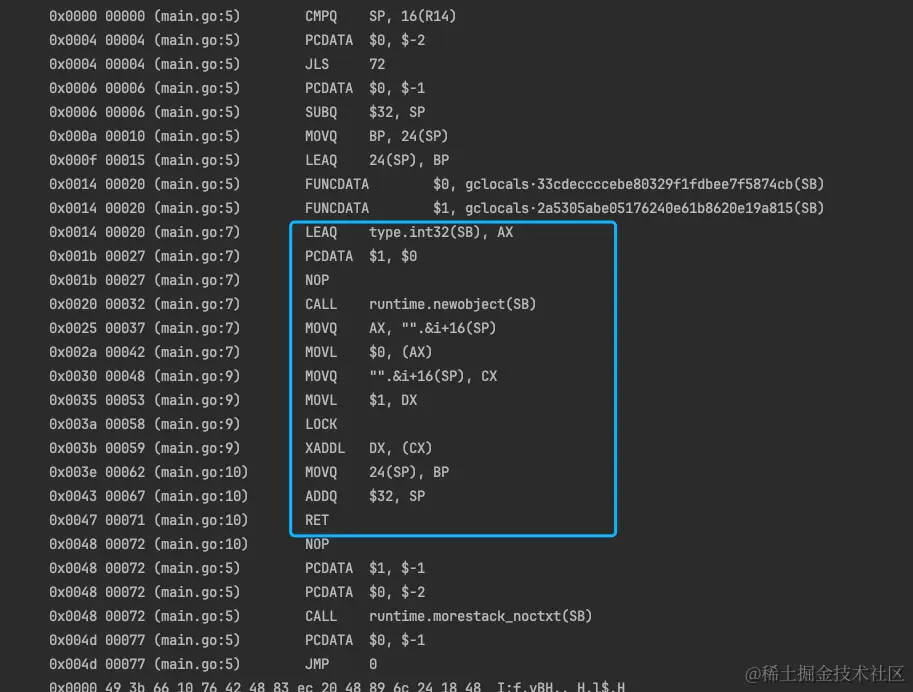Click the runtime.morestack_noctxt(SB) call target
Image resolution: width=913 pixels, height=692 pixels.
480,616
